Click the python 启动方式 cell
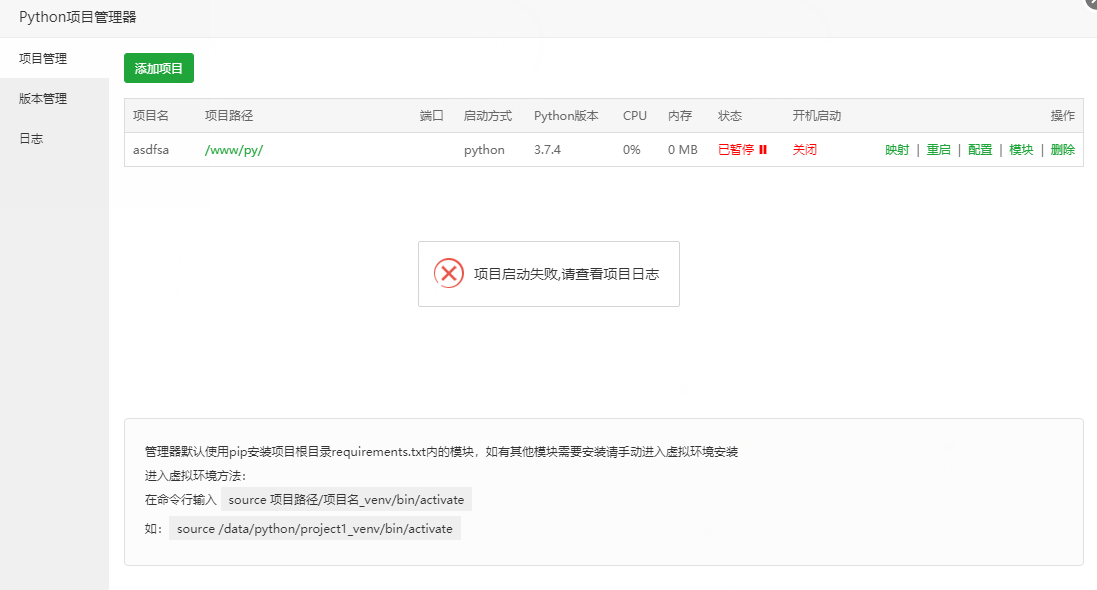This screenshot has width=1097, height=590. tap(484, 150)
